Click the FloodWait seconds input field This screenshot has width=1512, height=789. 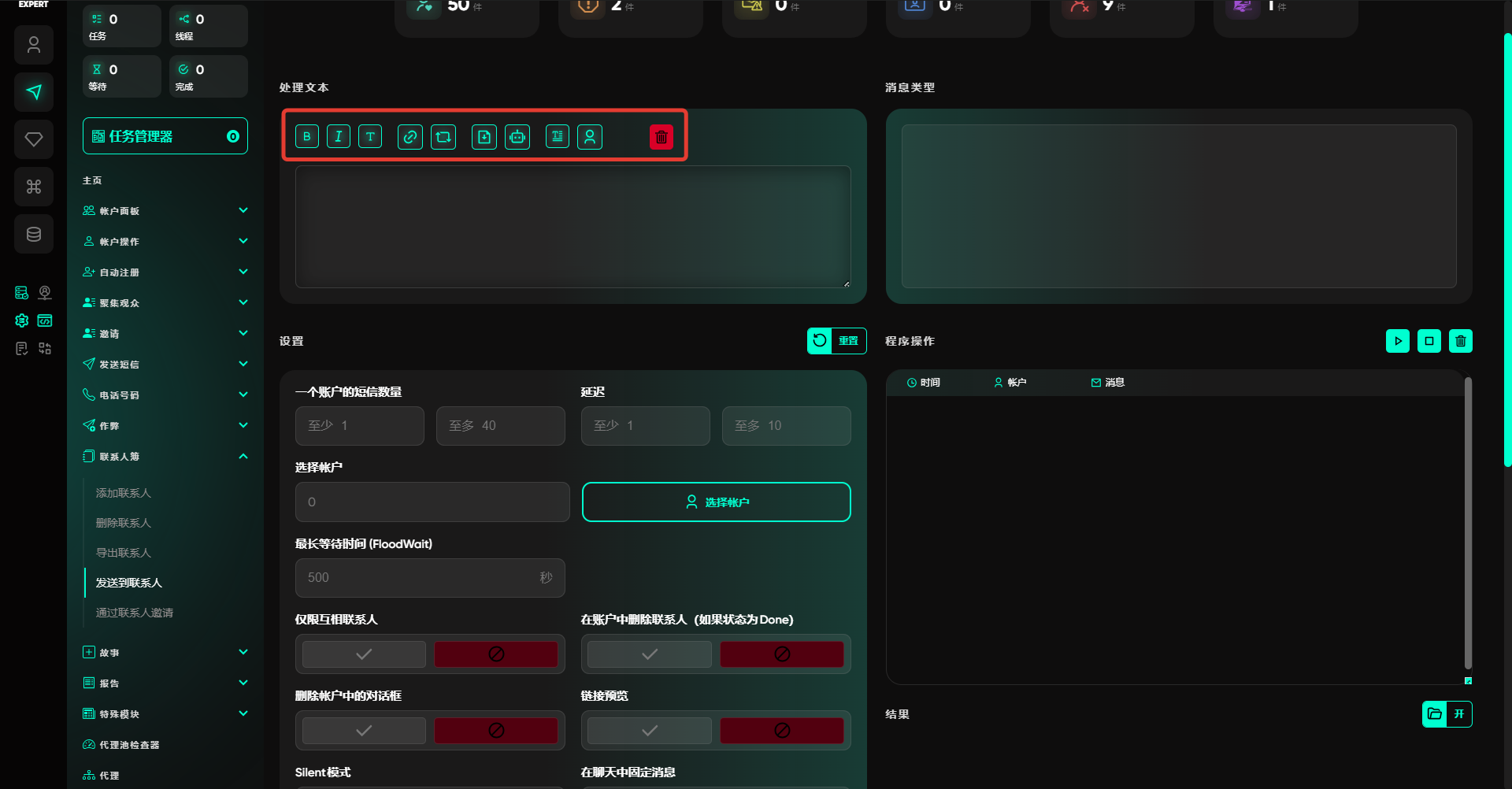pos(417,578)
